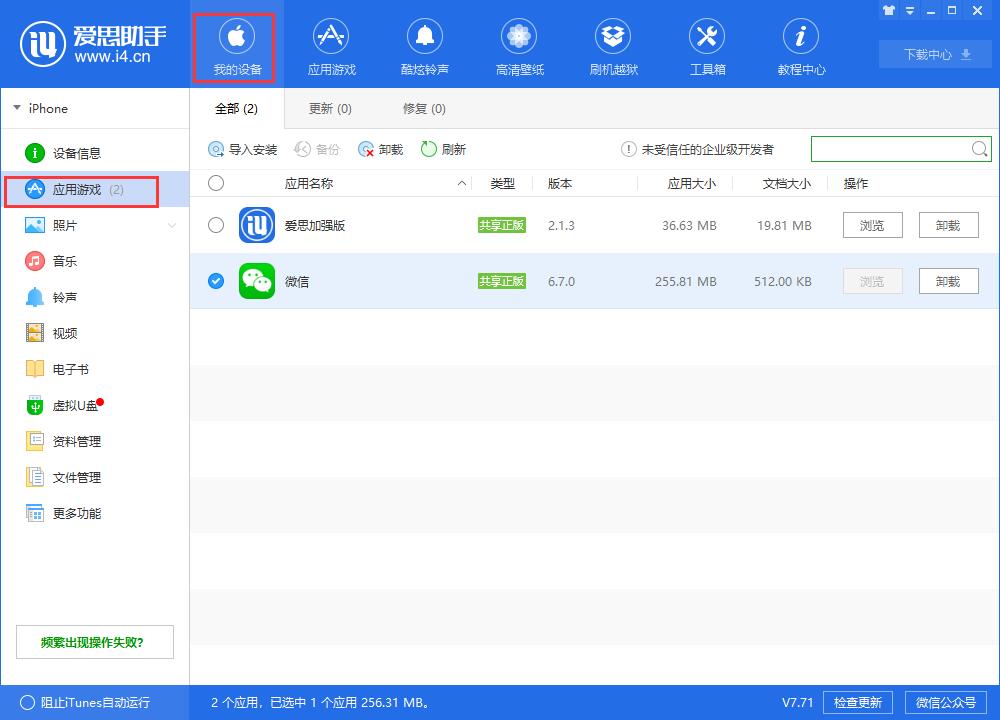Screen dimensions: 1000x720
Task: Open the 修复 tab
Action: click(424, 108)
